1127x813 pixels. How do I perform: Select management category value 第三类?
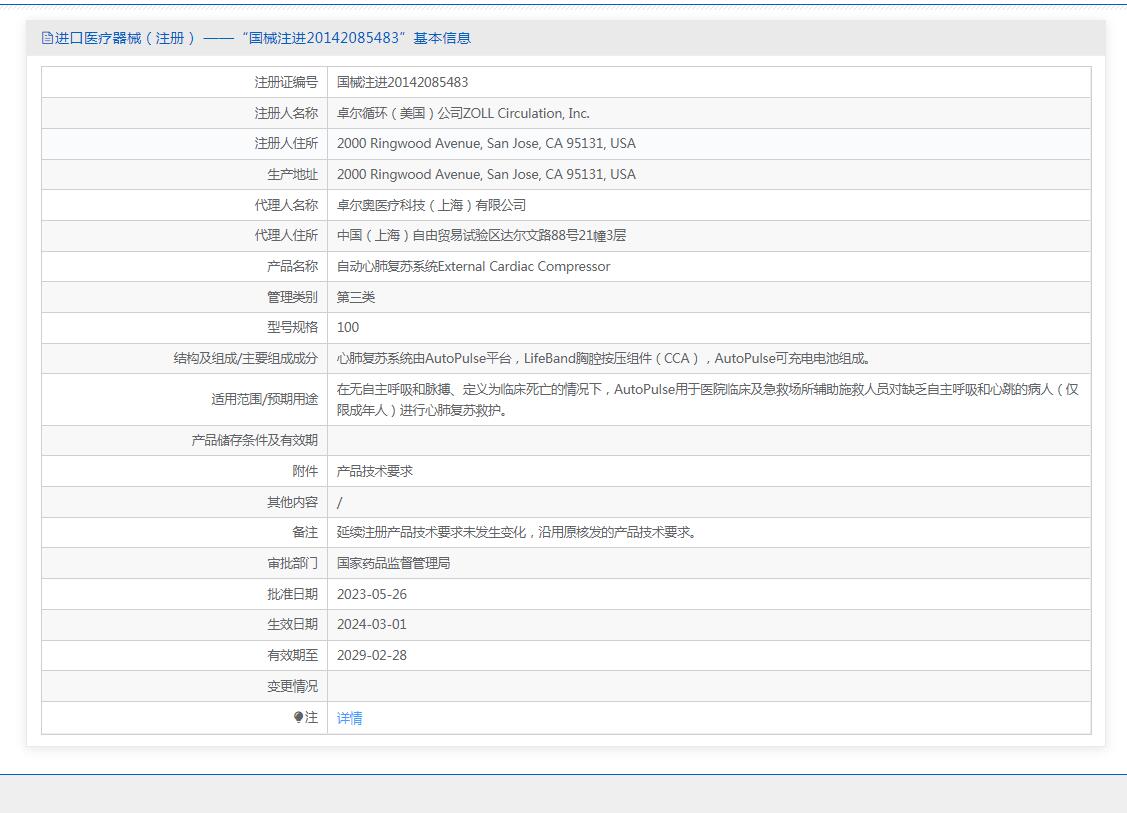click(356, 297)
